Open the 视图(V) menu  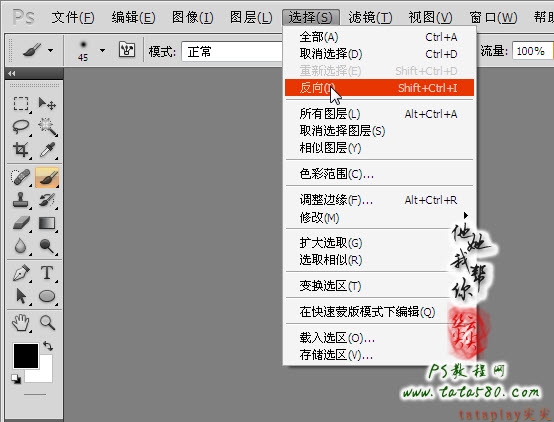pyautogui.click(x=430, y=17)
